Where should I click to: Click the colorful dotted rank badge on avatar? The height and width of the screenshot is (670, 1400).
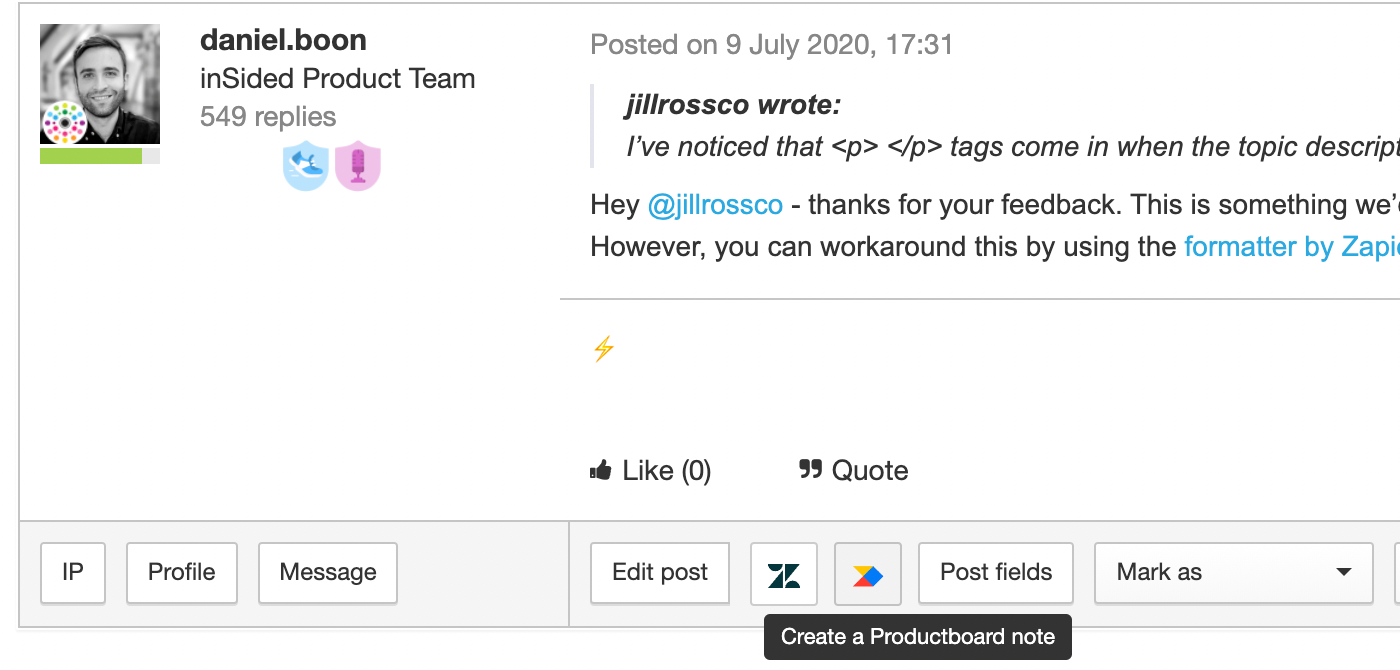[65, 123]
